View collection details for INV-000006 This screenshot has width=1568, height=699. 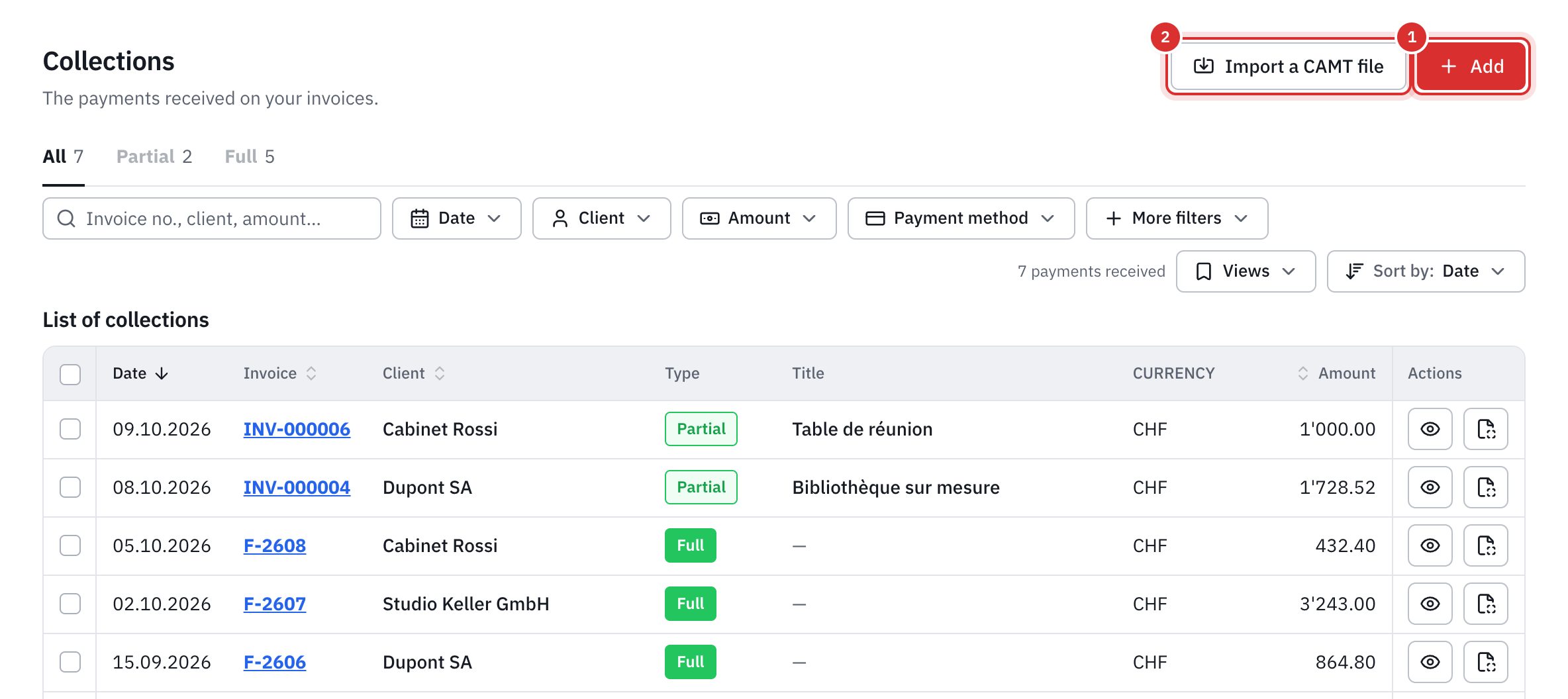(1430, 429)
